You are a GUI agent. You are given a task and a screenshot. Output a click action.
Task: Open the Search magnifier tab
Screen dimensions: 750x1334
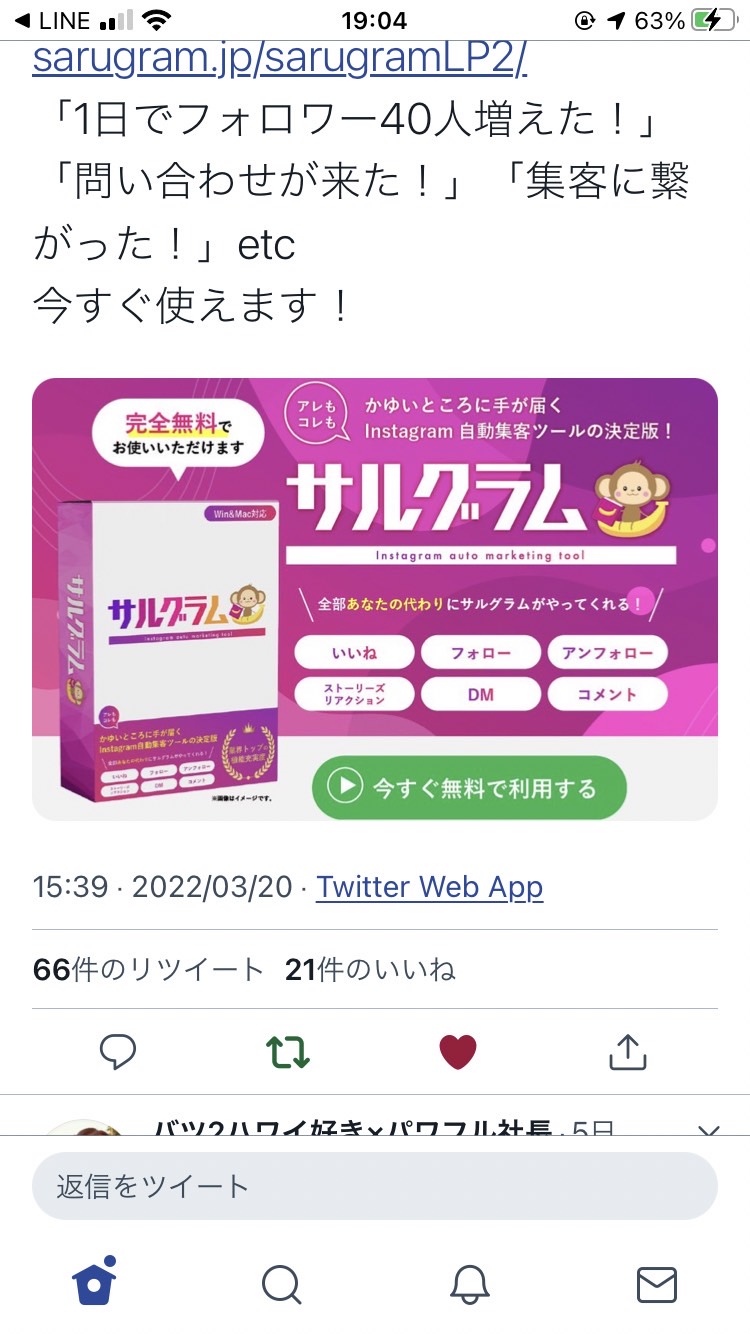click(x=281, y=1285)
